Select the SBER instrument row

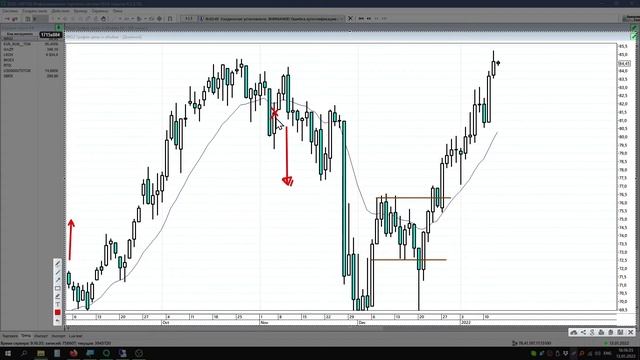tap(31, 76)
